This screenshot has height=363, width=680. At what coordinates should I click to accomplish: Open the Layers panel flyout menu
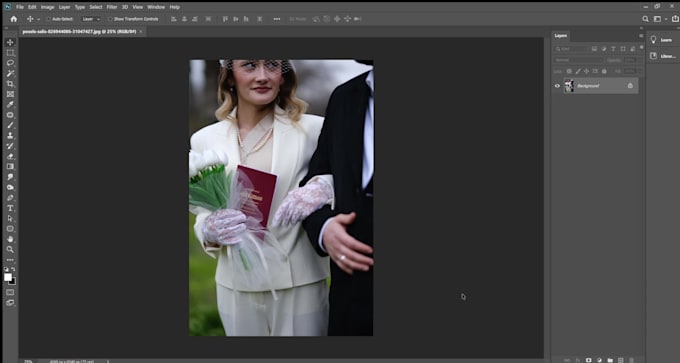tap(641, 36)
